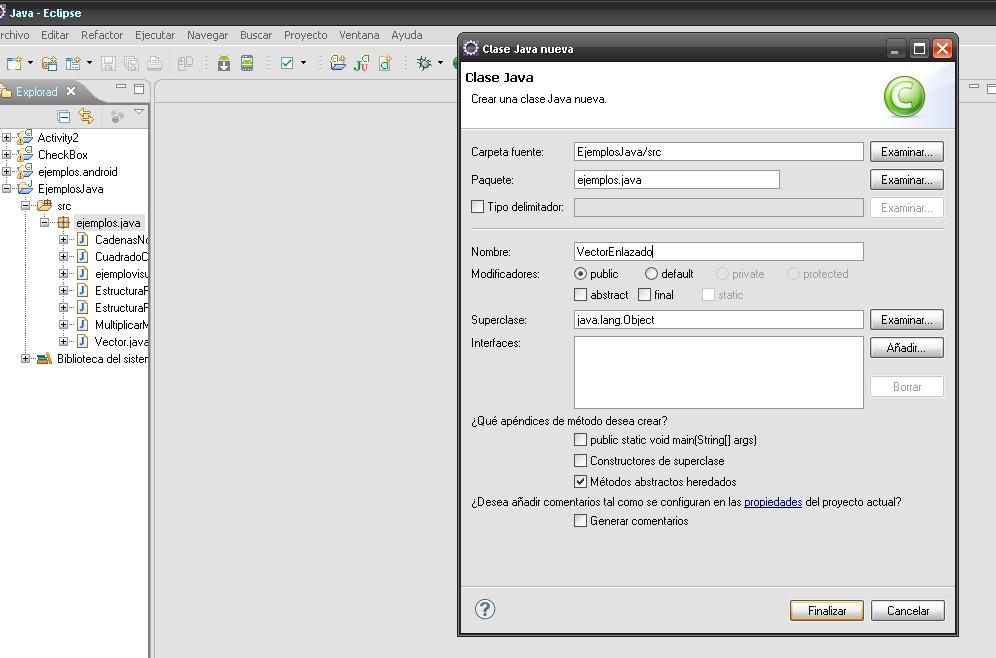This screenshot has height=658, width=996.
Task: Expand the CheckBox project node
Action: [6, 154]
